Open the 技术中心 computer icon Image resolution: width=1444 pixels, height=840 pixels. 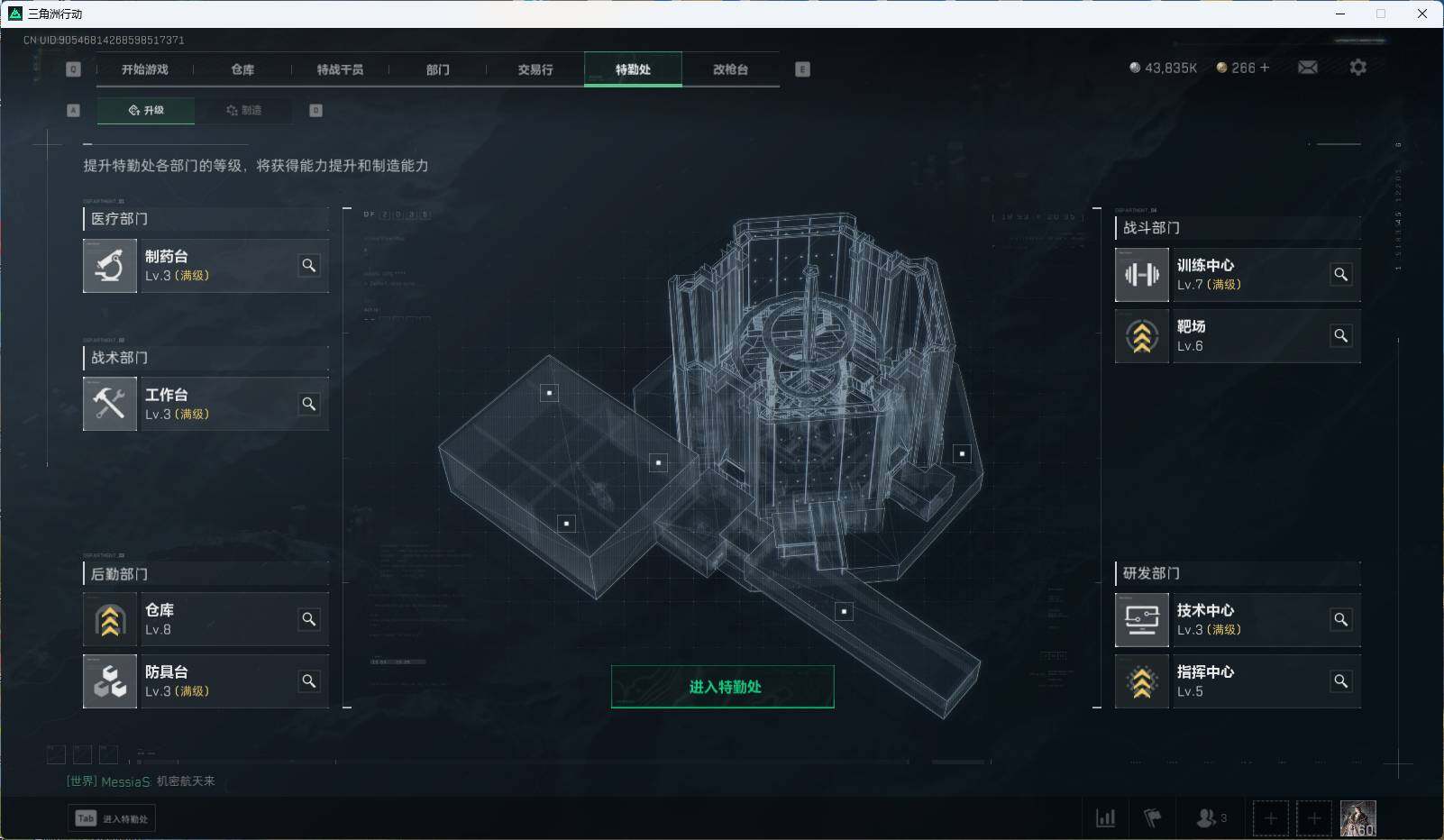1142,620
